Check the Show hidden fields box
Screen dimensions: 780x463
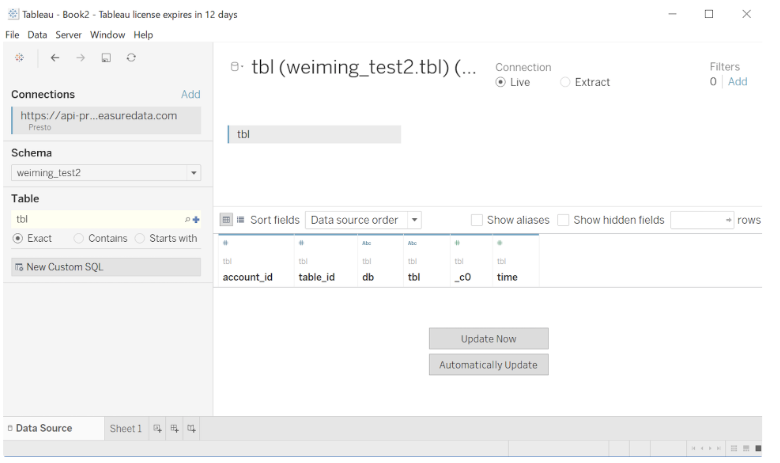click(563, 220)
